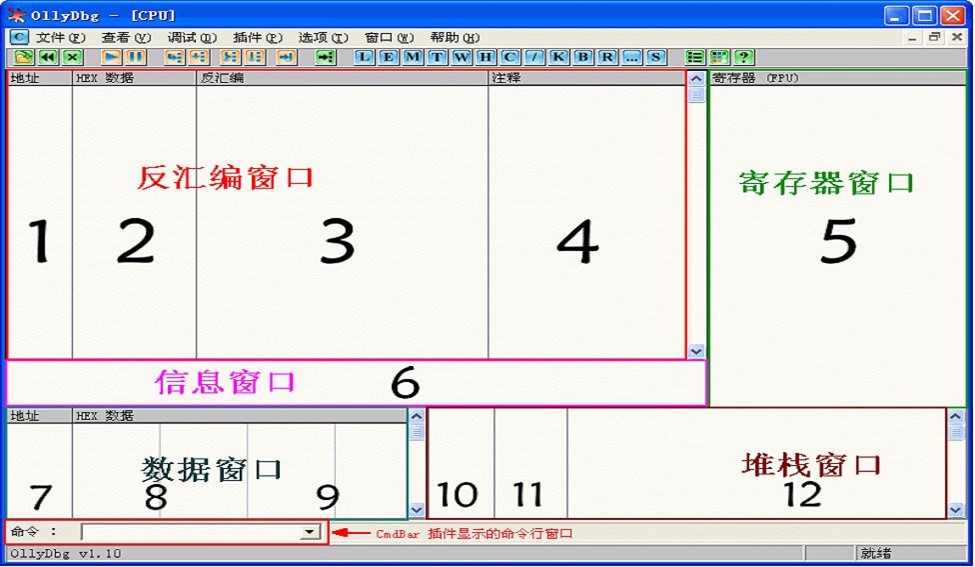Click the stack pane scrollbar thumb
The width and height of the screenshot is (975, 567).
[956, 431]
